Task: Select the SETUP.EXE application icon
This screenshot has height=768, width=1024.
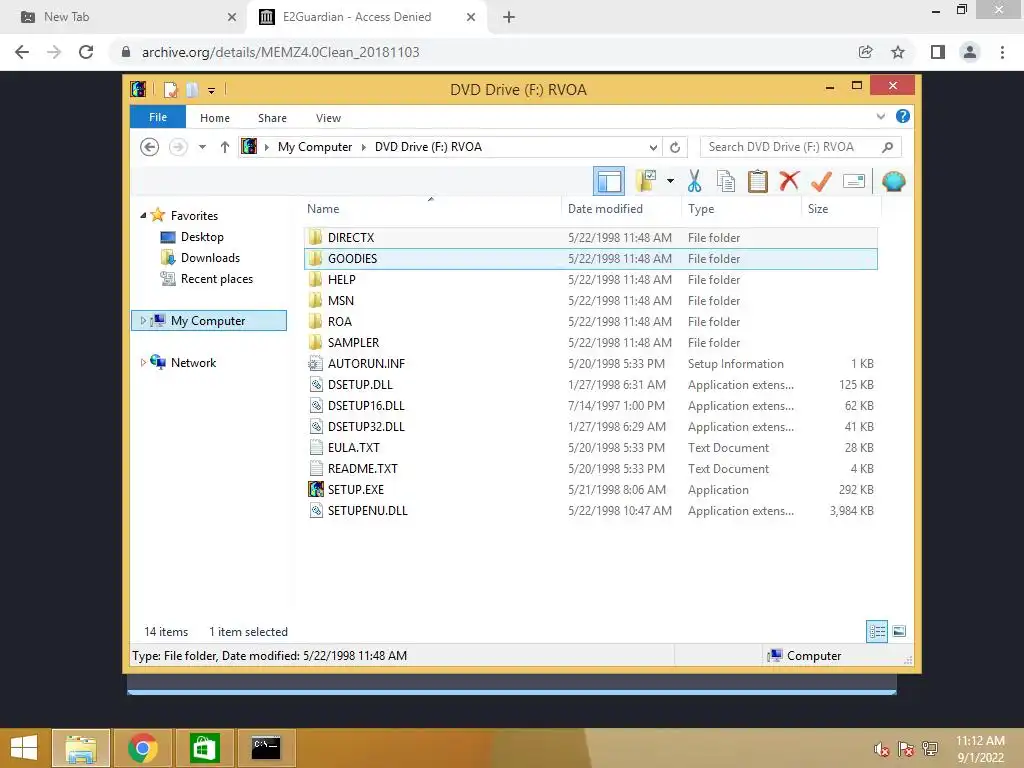Action: [315, 489]
